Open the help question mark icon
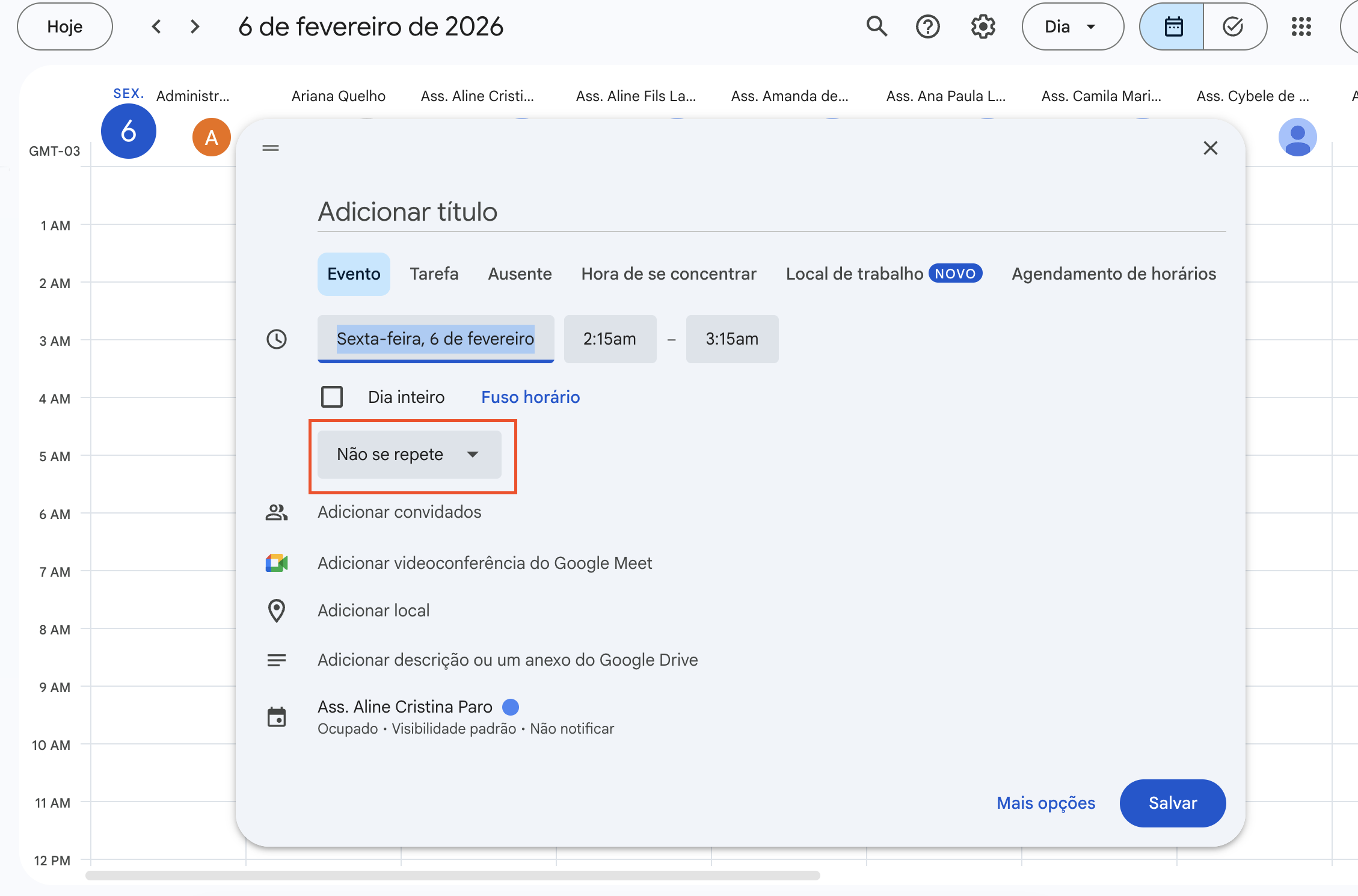Screen dimensions: 1358x896 pos(927,26)
